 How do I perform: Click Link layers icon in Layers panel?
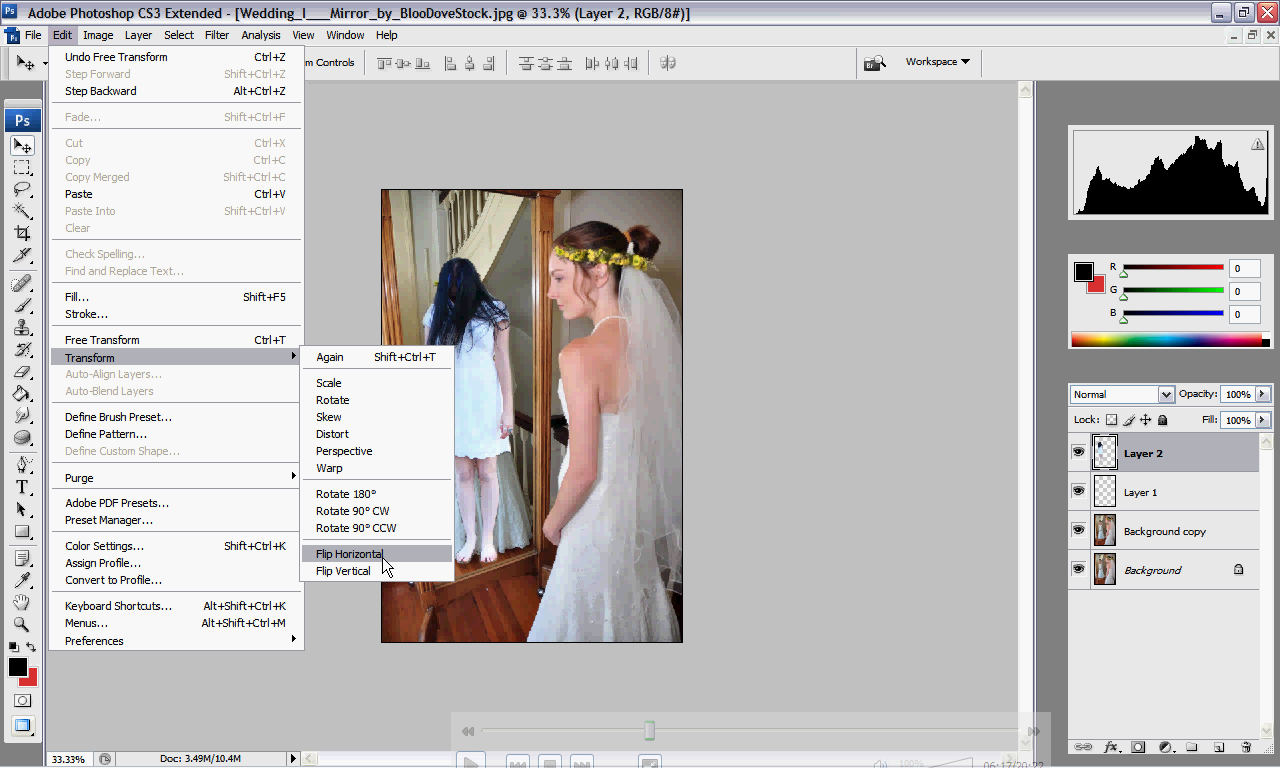coord(1083,747)
